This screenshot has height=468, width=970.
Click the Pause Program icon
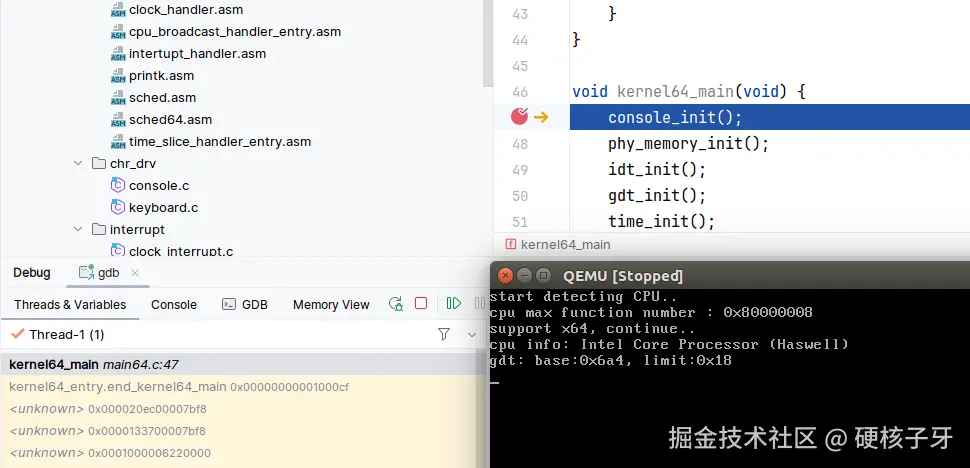coord(479,304)
